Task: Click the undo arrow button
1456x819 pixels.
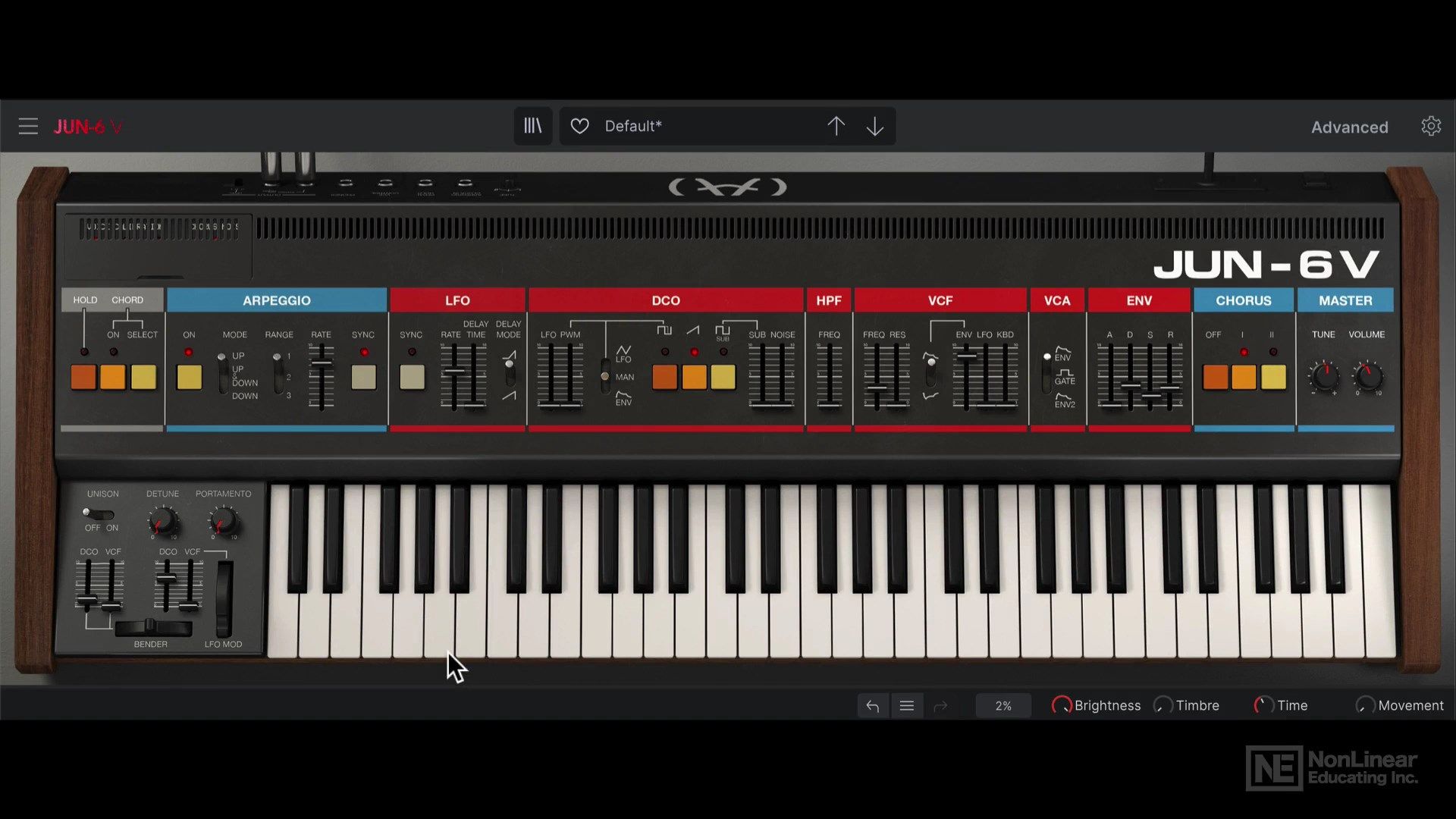Action: coord(872,705)
